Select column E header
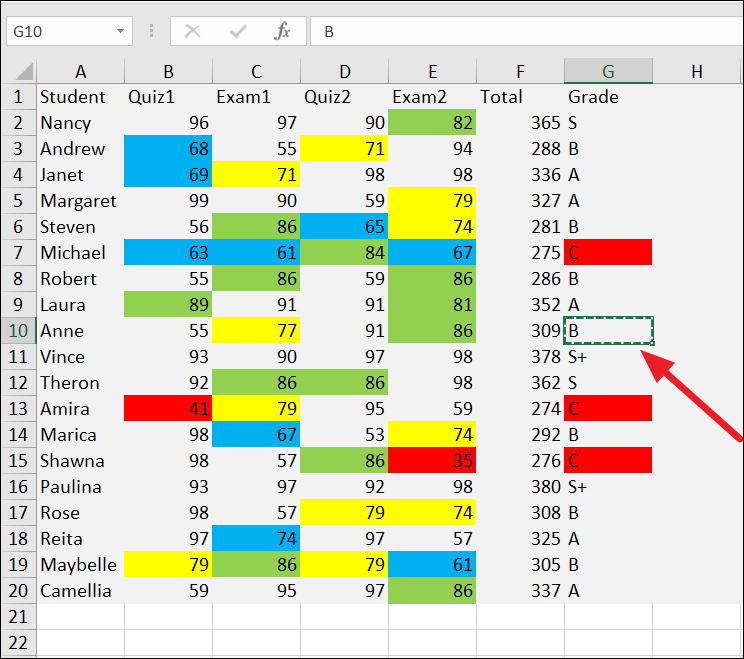 pyautogui.click(x=432, y=71)
